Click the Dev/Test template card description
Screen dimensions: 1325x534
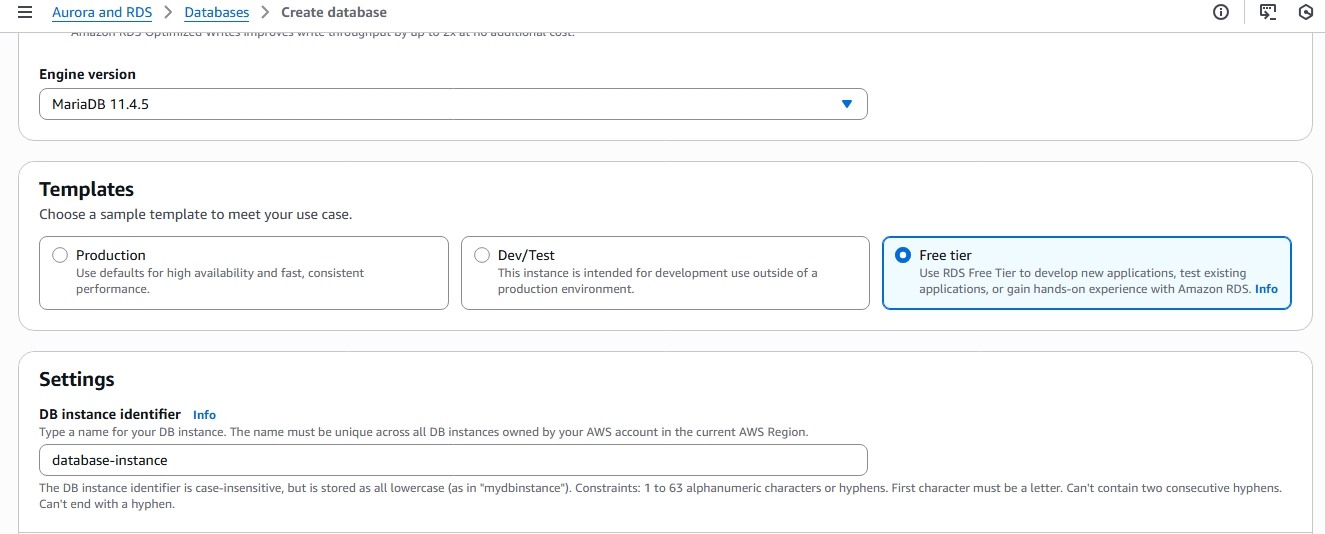[657, 281]
